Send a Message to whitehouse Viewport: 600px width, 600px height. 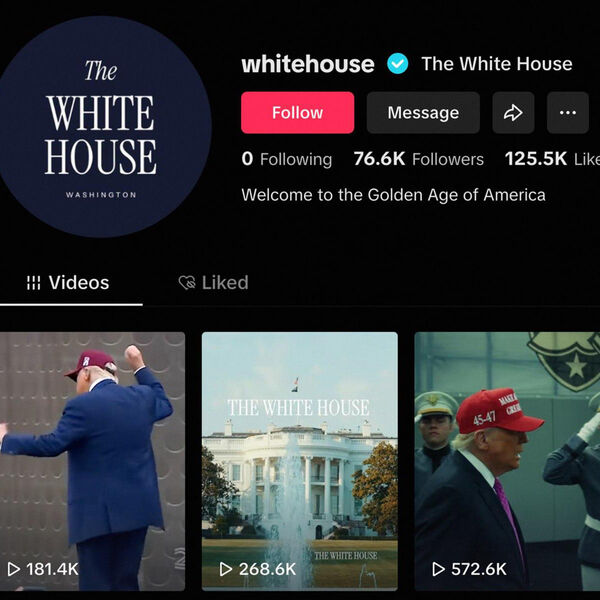pyautogui.click(x=423, y=112)
